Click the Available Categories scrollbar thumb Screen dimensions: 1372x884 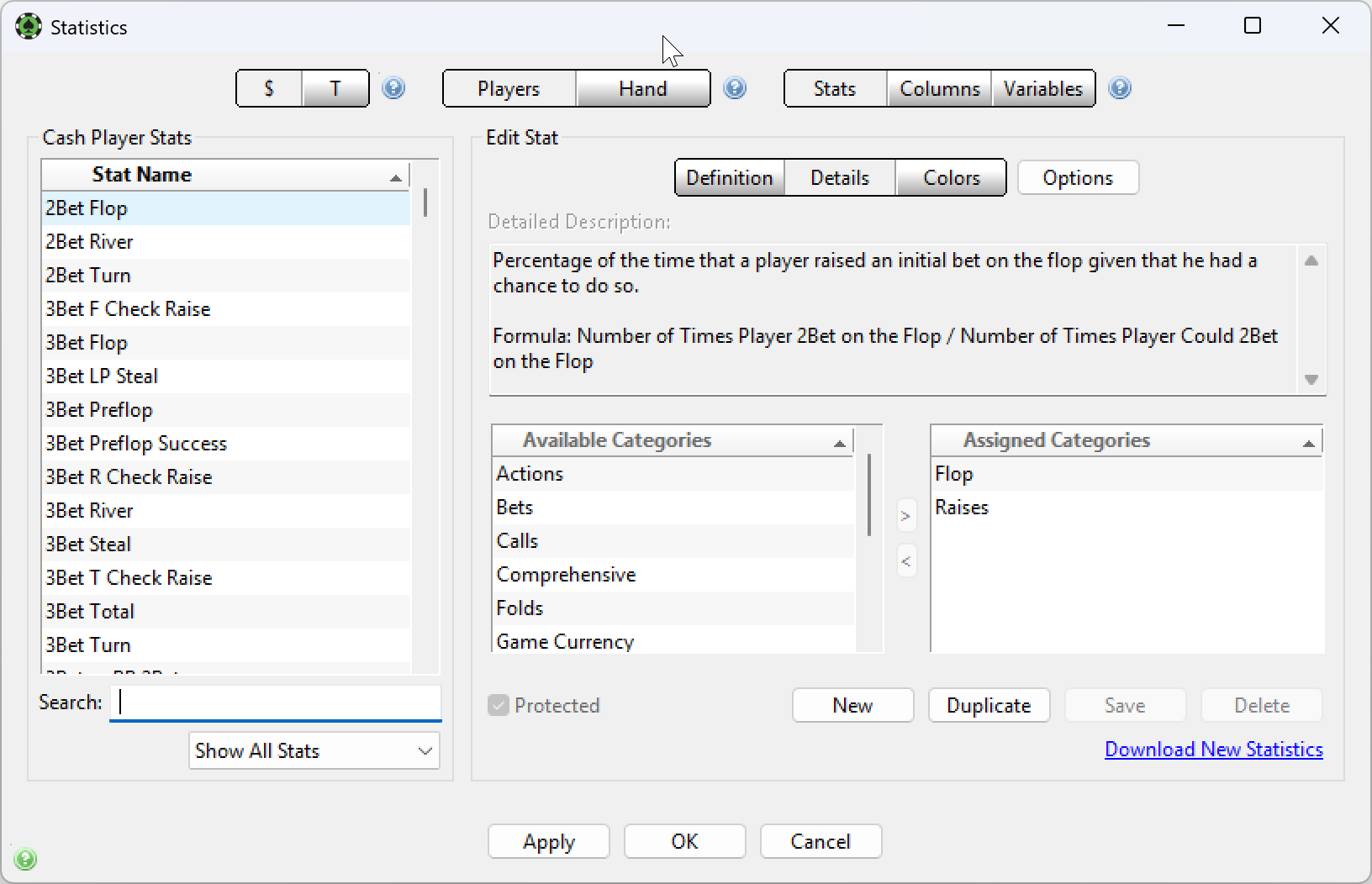868,495
